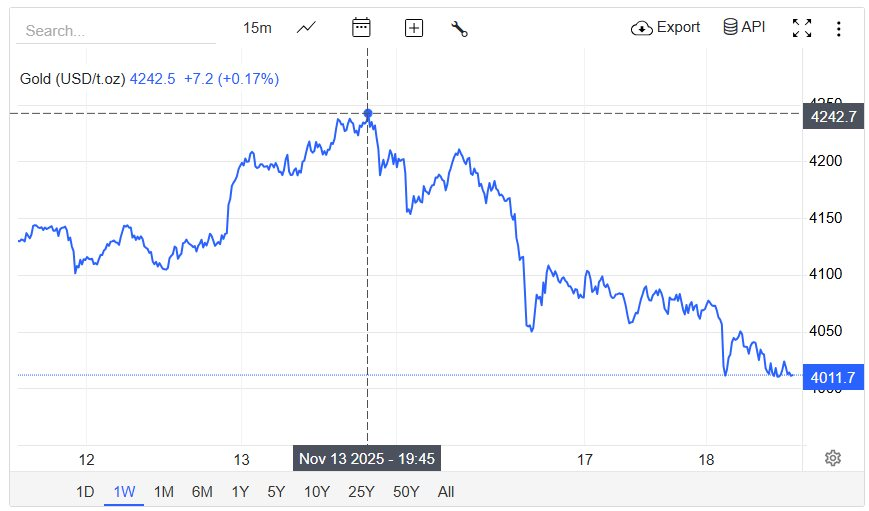Screen dimensions: 869x511
Task: Open chart settings gear icon
Action: coord(833,458)
